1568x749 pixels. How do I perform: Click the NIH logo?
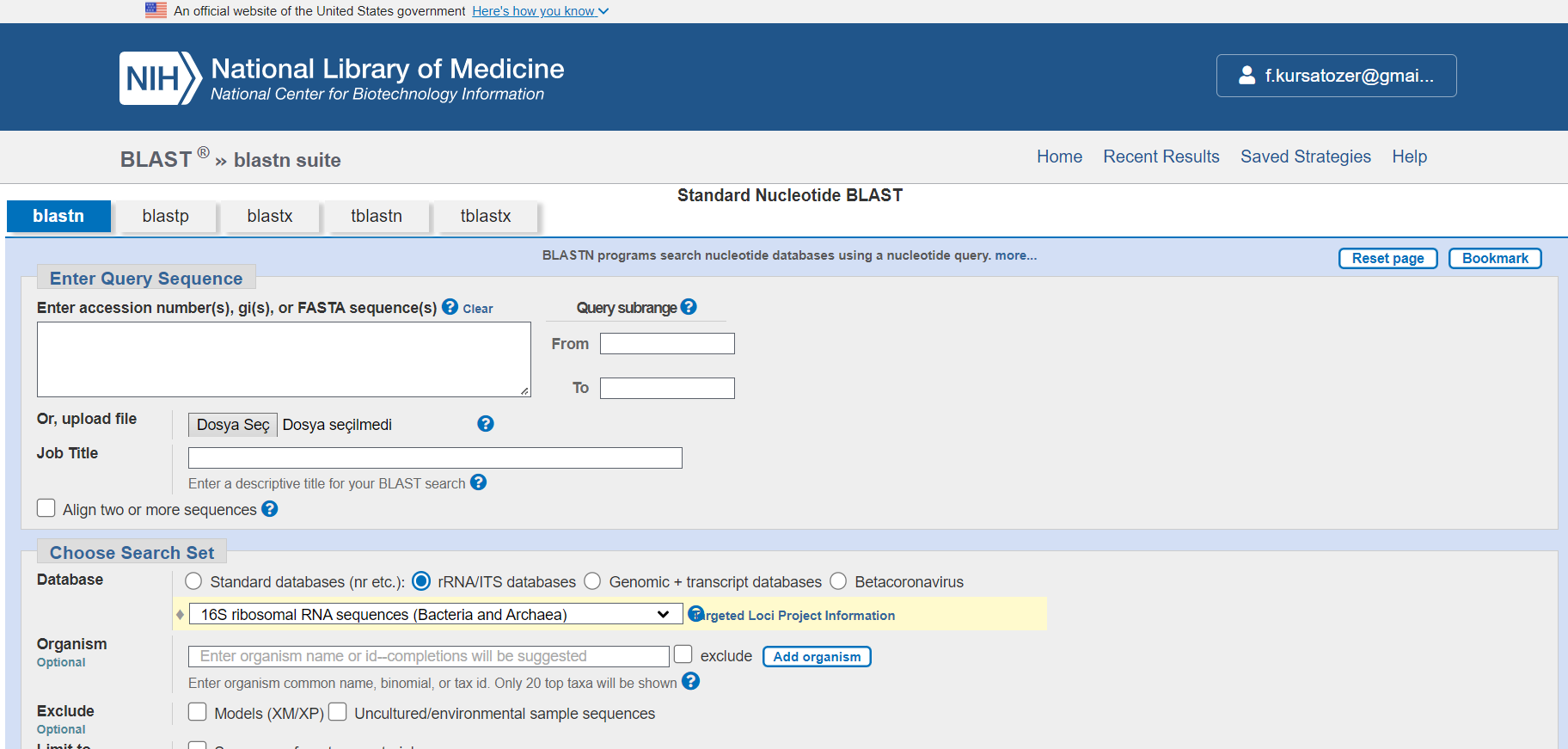point(160,78)
